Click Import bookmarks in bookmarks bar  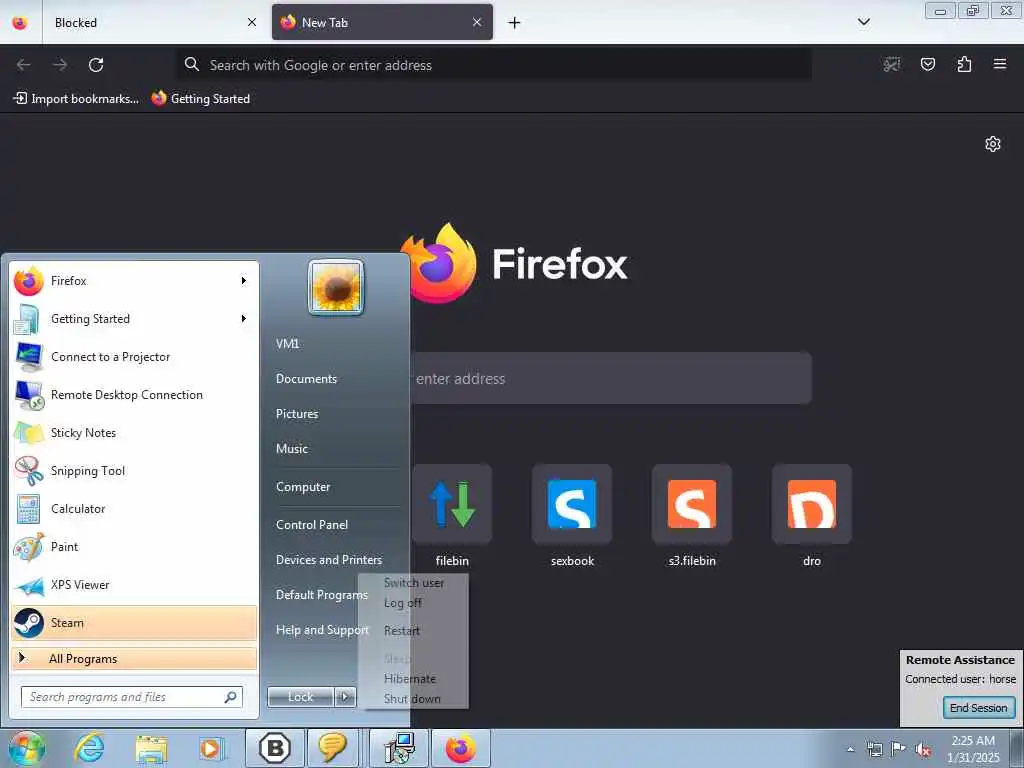click(x=76, y=99)
